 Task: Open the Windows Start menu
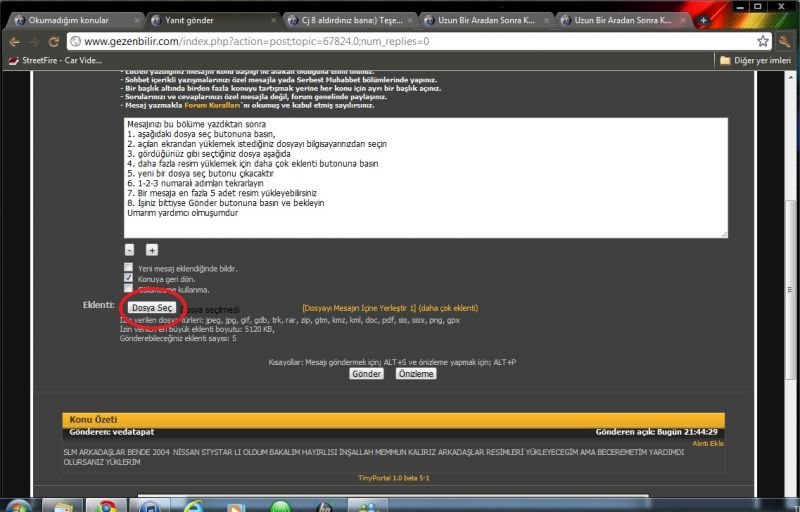point(19,505)
